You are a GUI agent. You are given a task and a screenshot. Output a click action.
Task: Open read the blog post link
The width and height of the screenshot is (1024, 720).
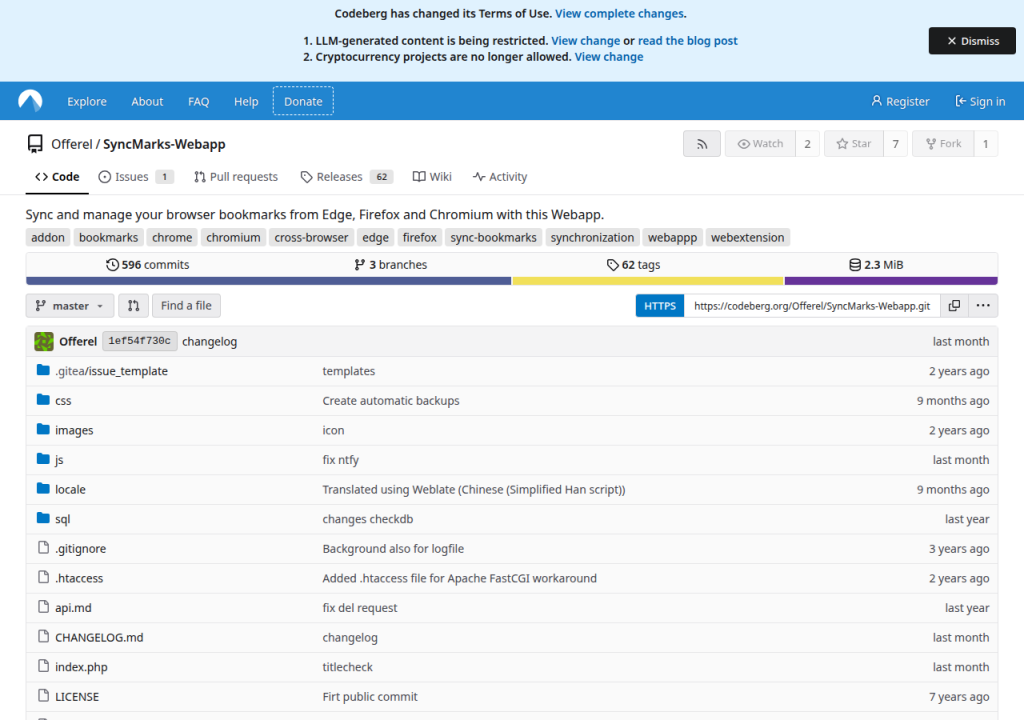(x=688, y=41)
